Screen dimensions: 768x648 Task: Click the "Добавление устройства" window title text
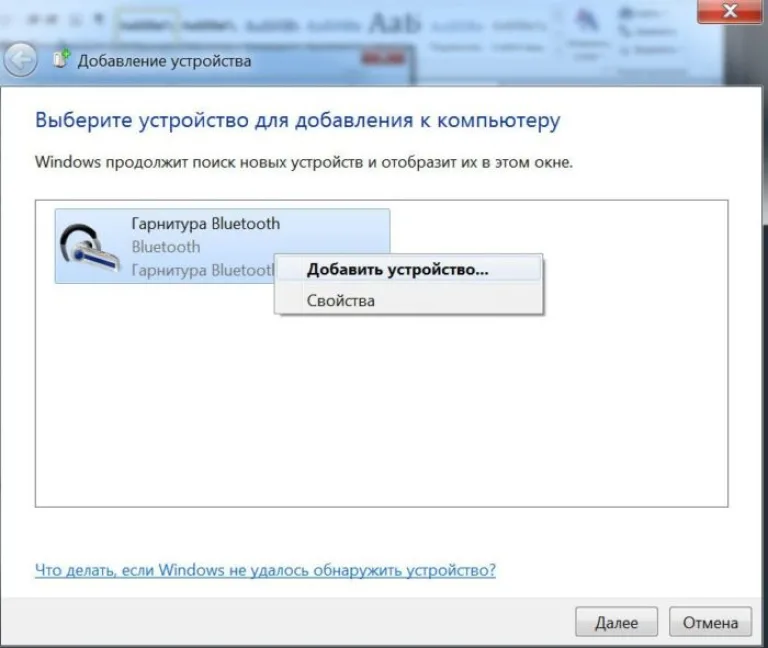(165, 61)
